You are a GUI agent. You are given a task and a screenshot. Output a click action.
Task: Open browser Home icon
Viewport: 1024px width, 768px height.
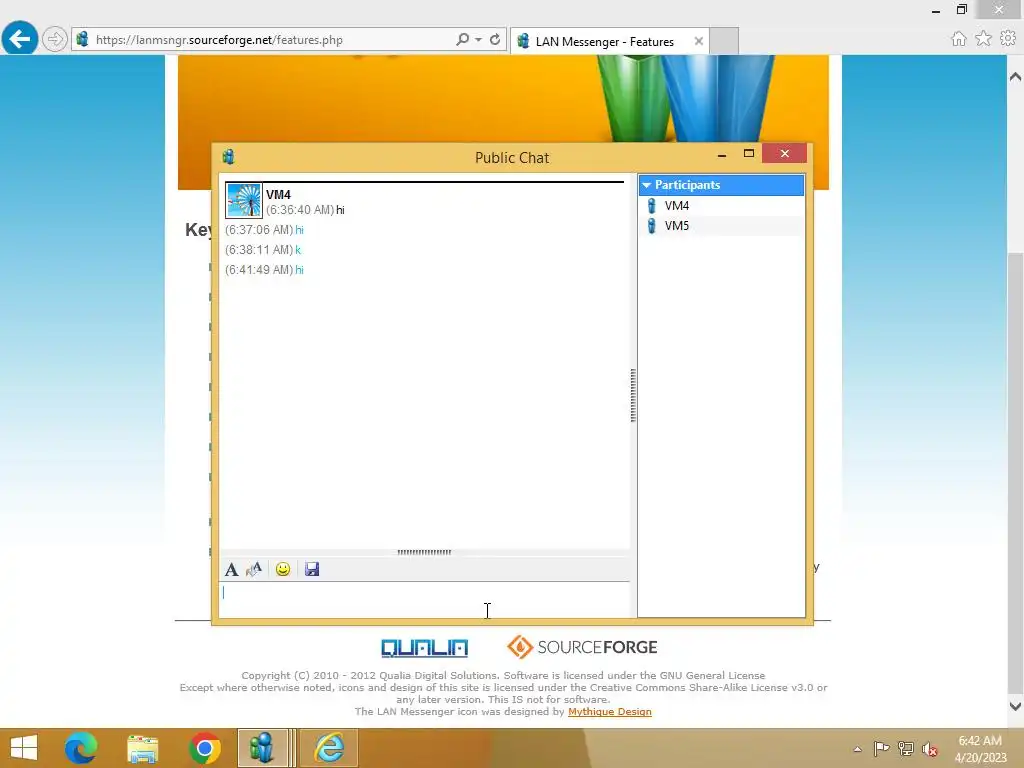pyautogui.click(x=958, y=39)
